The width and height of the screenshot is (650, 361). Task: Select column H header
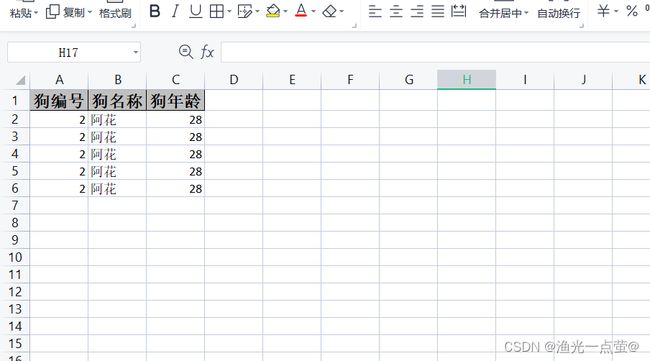pyautogui.click(x=467, y=80)
